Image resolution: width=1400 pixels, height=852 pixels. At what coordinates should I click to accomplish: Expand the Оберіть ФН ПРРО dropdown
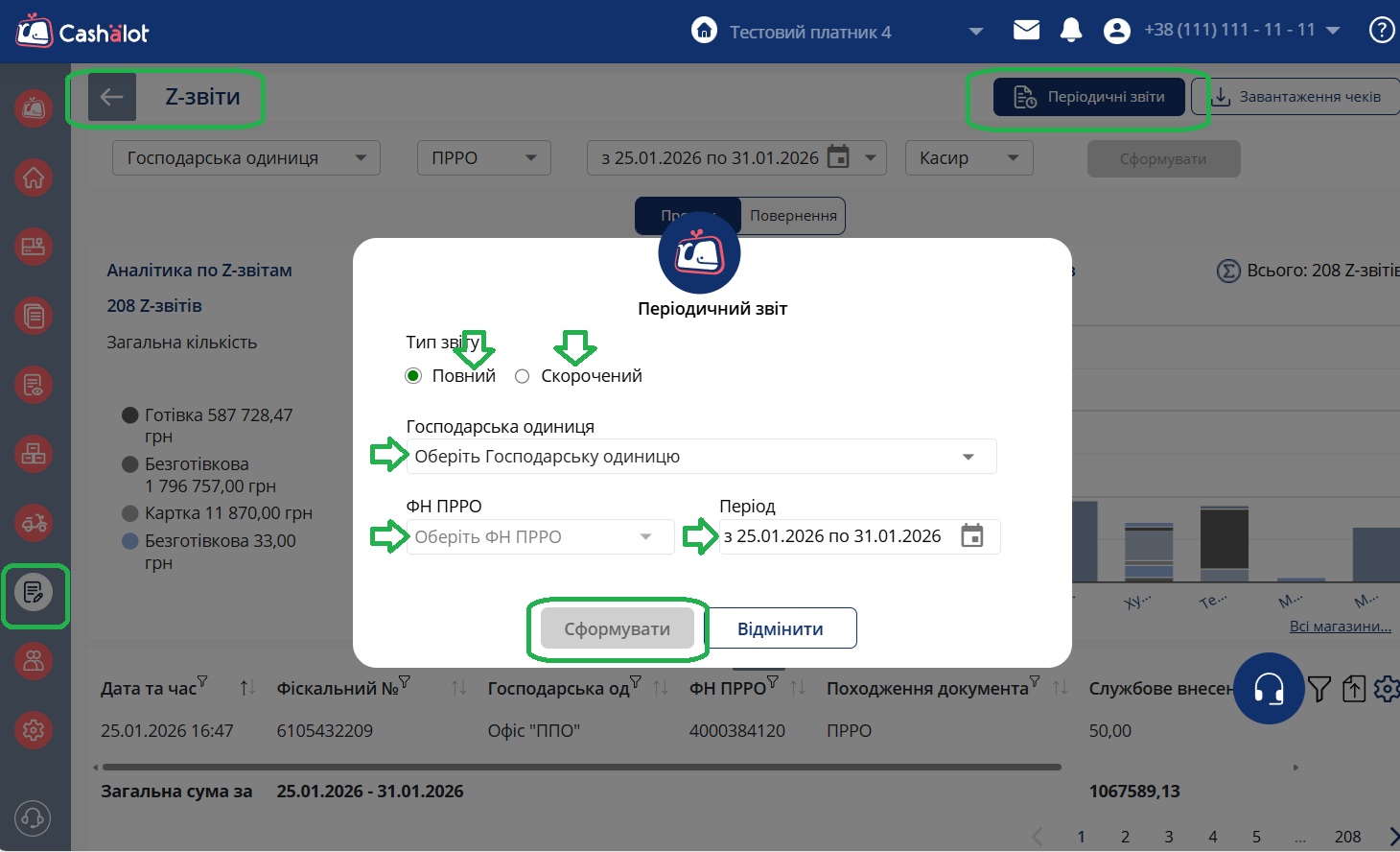540,537
